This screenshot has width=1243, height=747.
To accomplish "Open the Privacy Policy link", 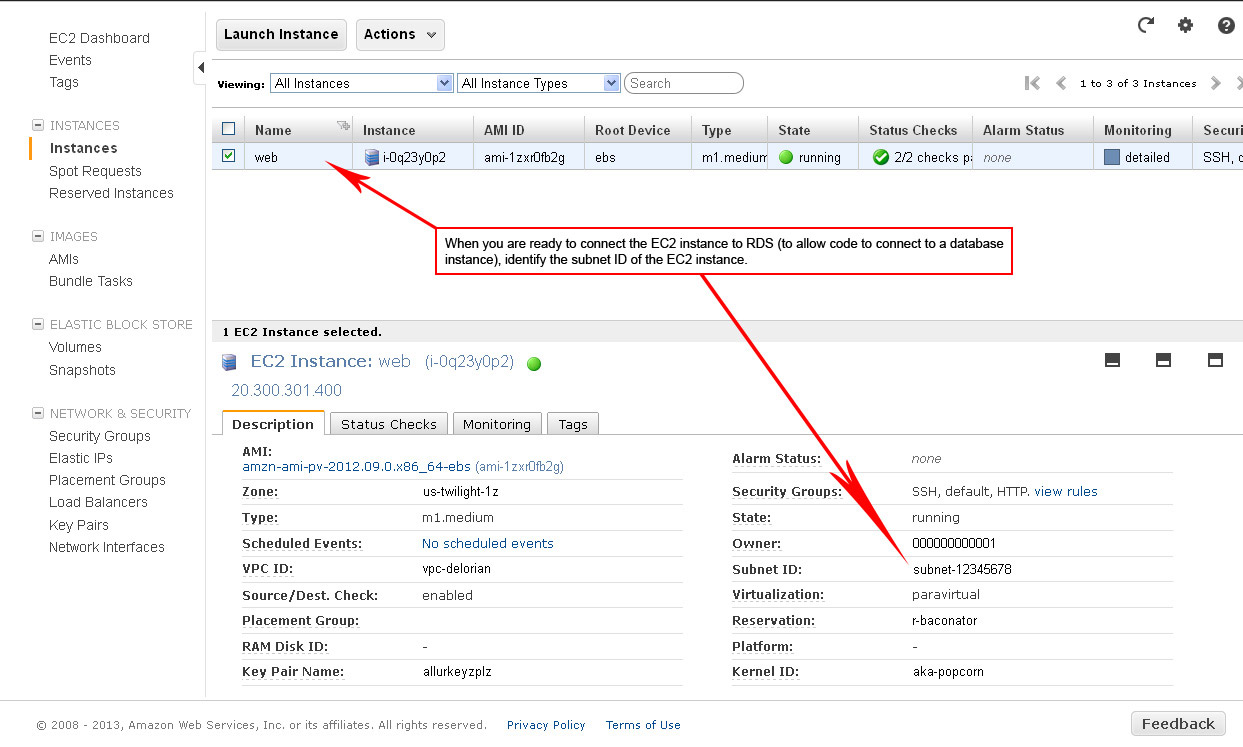I will (x=546, y=725).
